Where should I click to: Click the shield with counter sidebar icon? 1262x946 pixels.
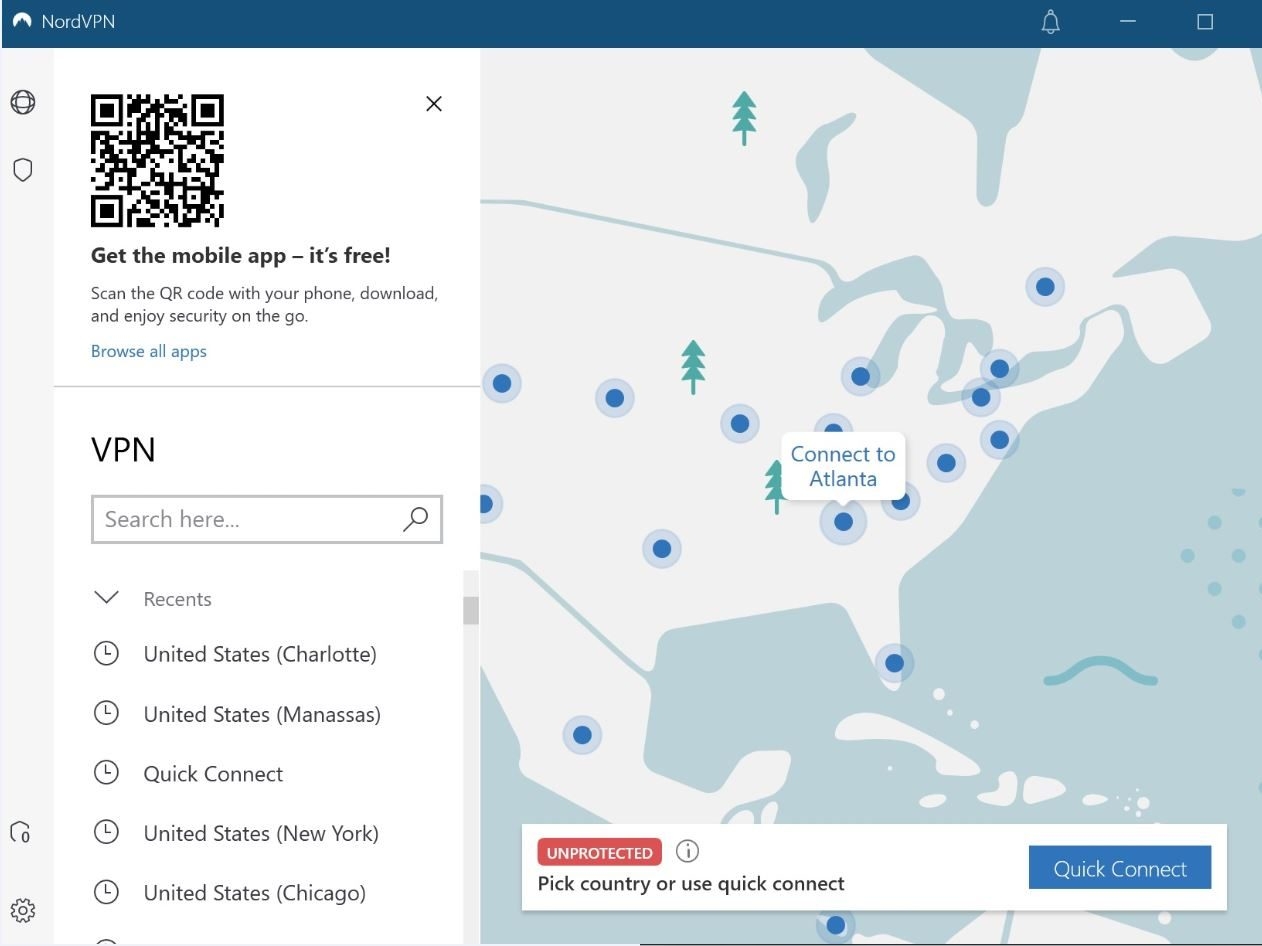pyautogui.click(x=21, y=832)
